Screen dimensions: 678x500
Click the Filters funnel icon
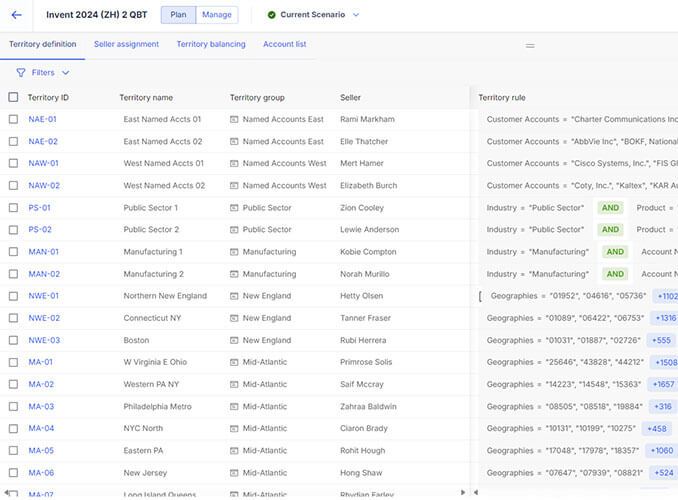(21, 73)
